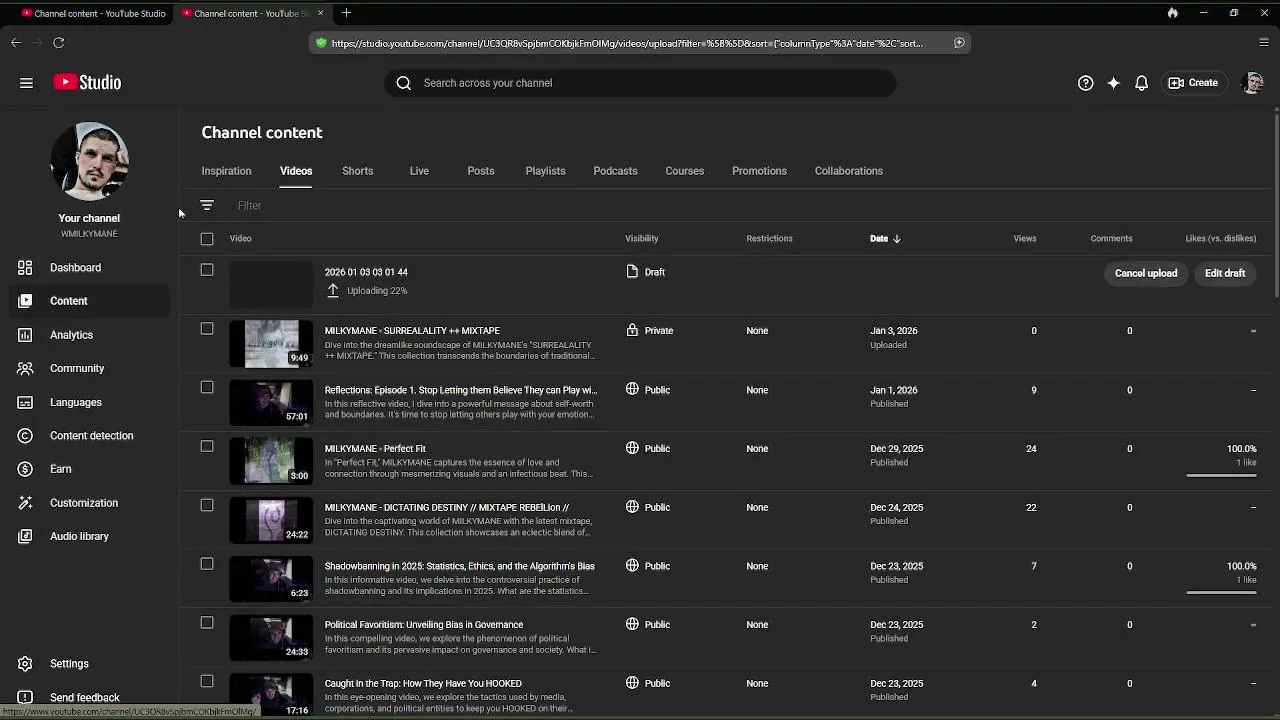Check the Political Favoritism row checkbox
The image size is (1280, 720).
point(207,623)
